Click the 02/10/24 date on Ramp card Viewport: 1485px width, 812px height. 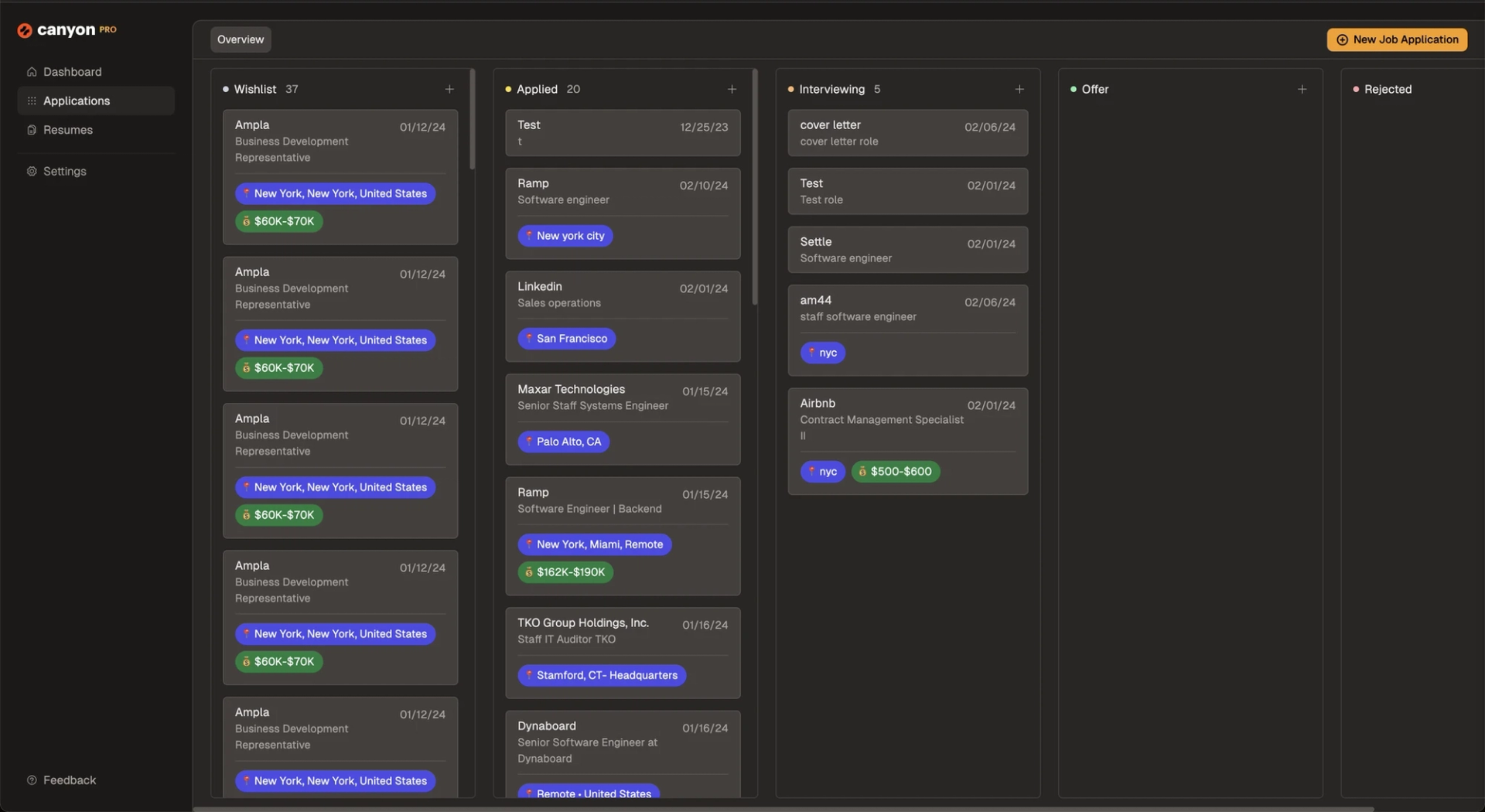pyautogui.click(x=704, y=186)
